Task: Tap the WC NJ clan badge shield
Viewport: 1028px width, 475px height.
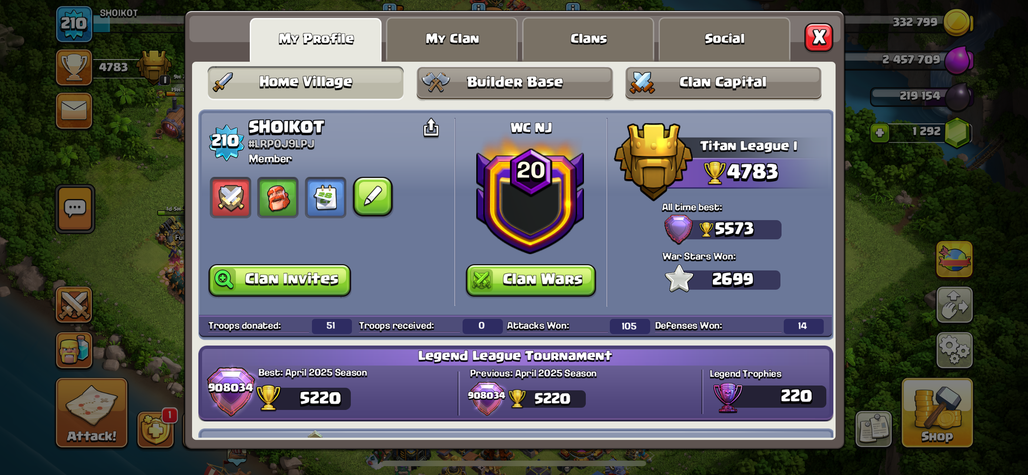Action: pyautogui.click(x=530, y=199)
